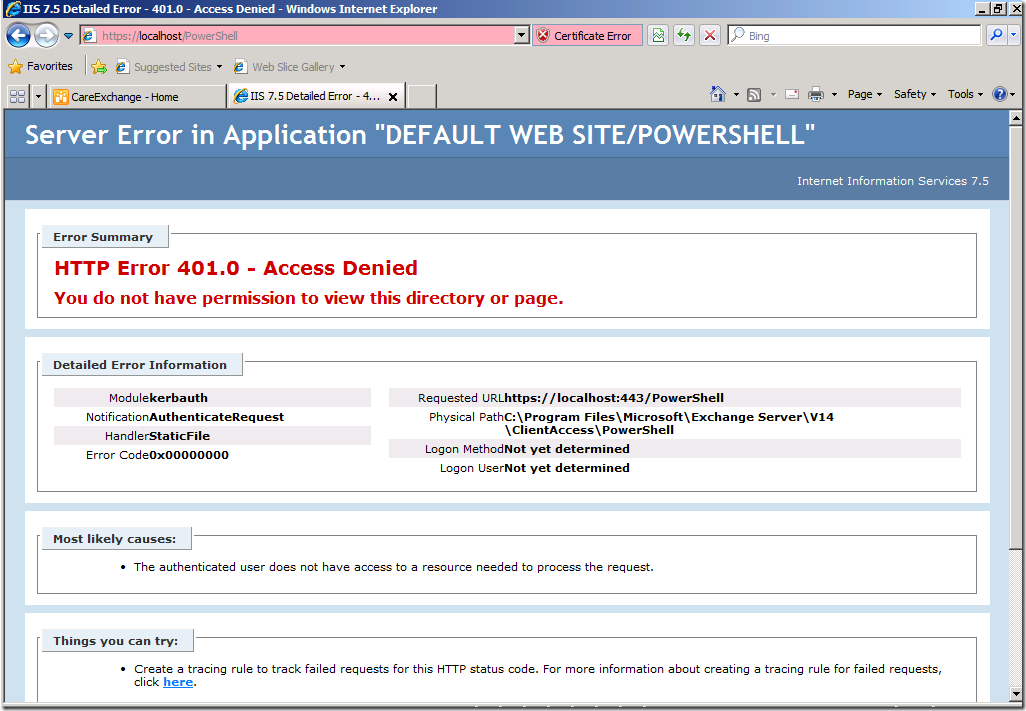Click the vertical scrollbar down arrow
1026x711 pixels.
pyautogui.click(x=1016, y=693)
